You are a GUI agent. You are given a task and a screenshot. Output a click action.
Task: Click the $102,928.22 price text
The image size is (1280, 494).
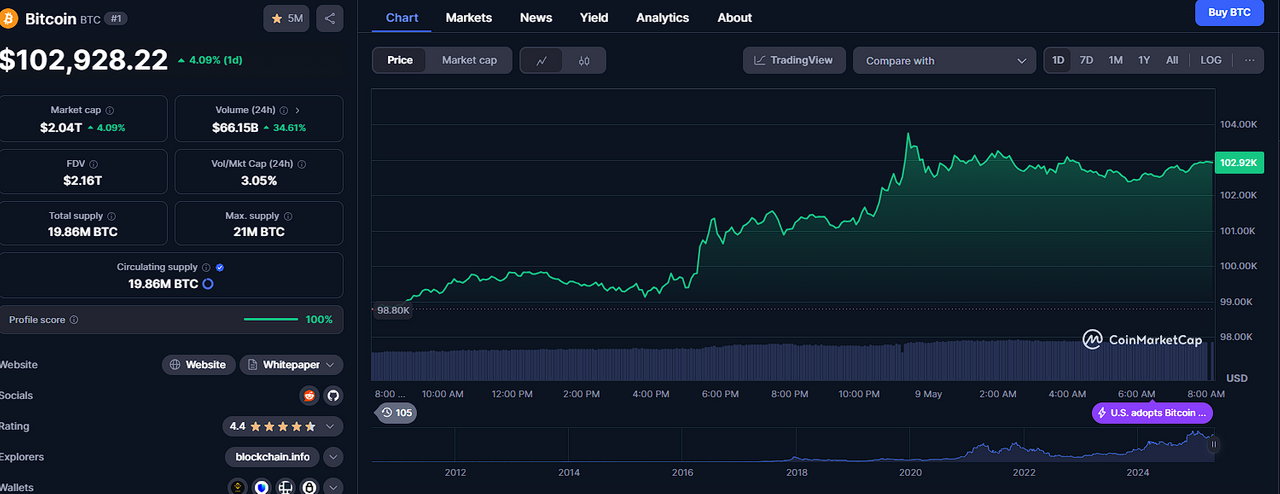click(x=84, y=60)
